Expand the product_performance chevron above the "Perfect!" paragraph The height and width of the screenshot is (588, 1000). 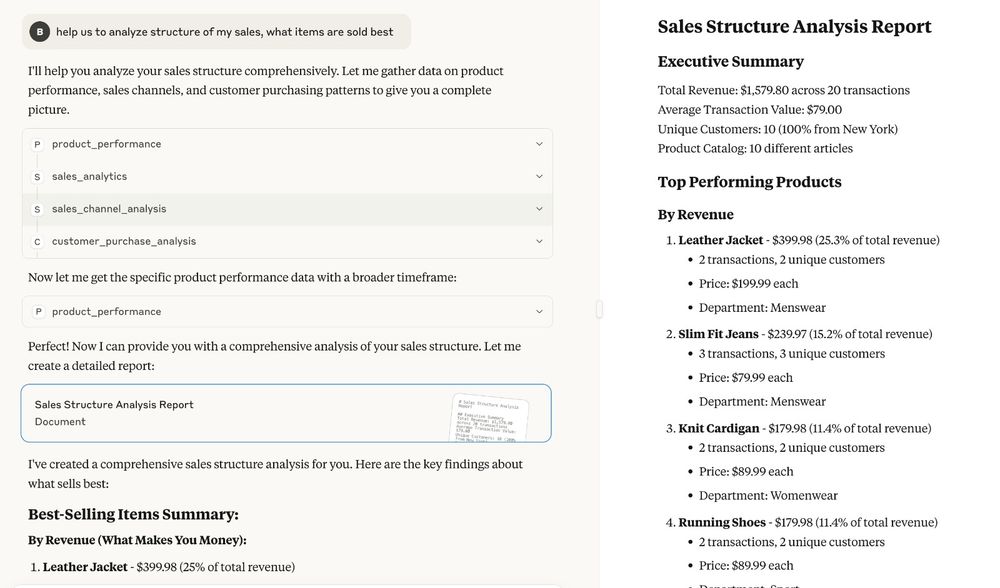click(x=539, y=312)
